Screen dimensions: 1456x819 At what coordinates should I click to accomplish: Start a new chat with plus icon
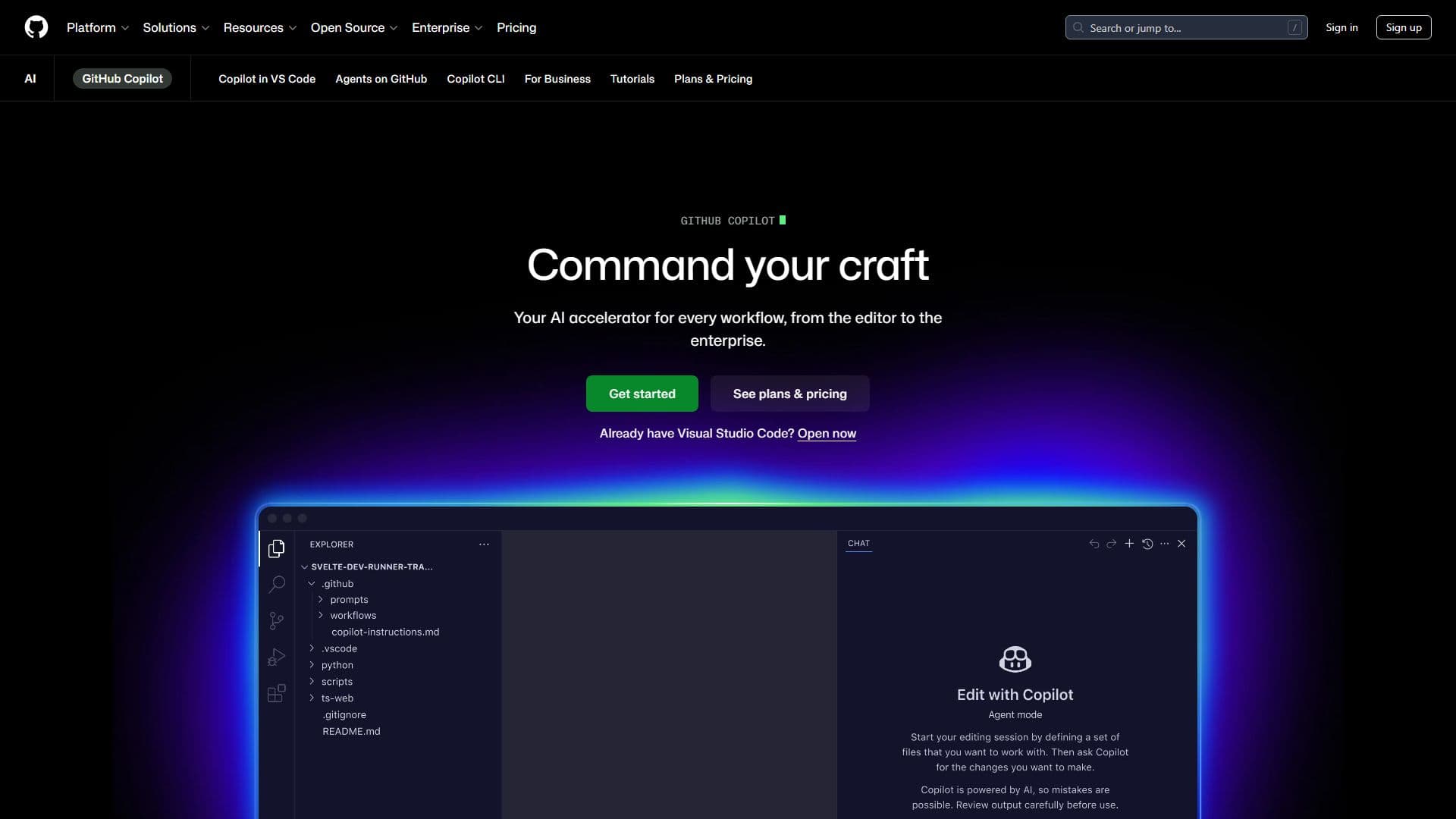[x=1129, y=544]
